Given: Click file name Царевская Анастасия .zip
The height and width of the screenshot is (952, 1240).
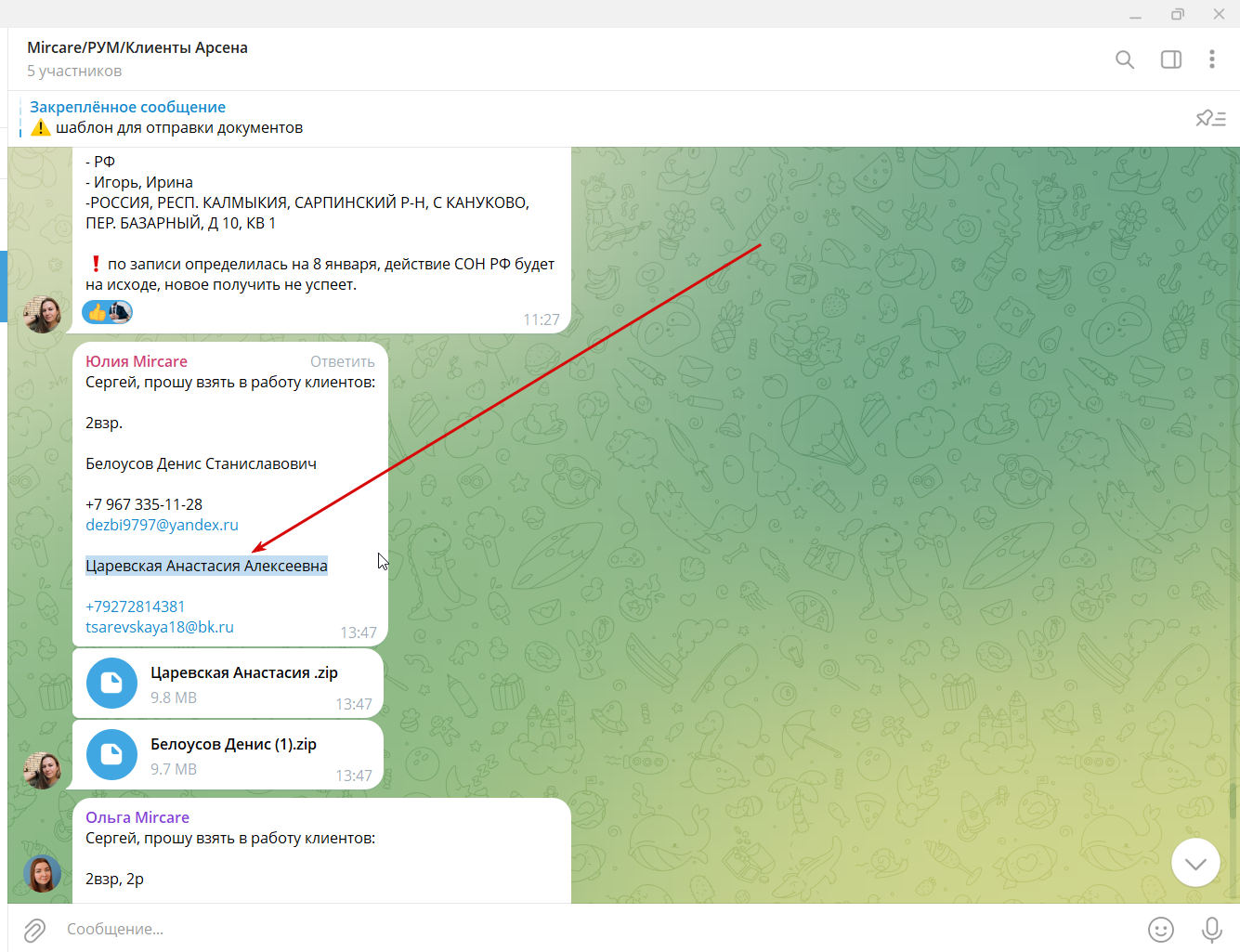Looking at the screenshot, I should click(x=244, y=672).
